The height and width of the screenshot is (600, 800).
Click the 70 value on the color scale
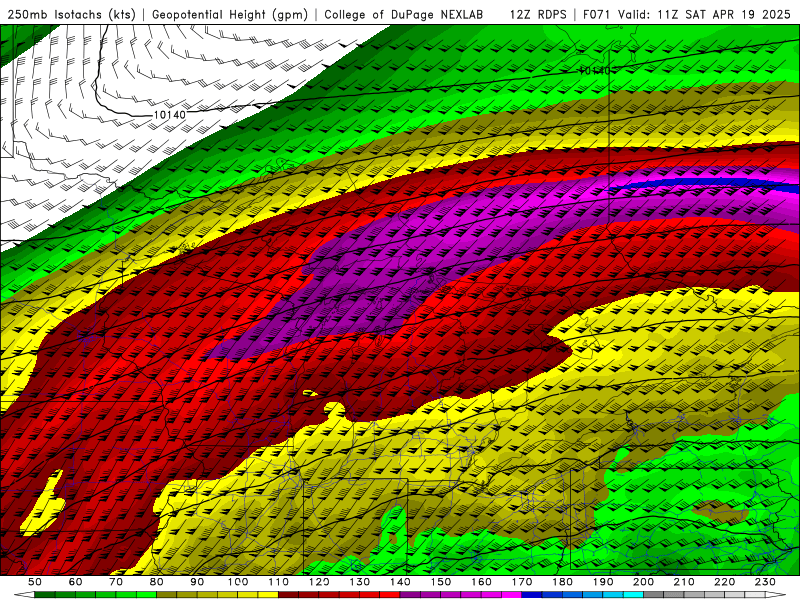116,582
